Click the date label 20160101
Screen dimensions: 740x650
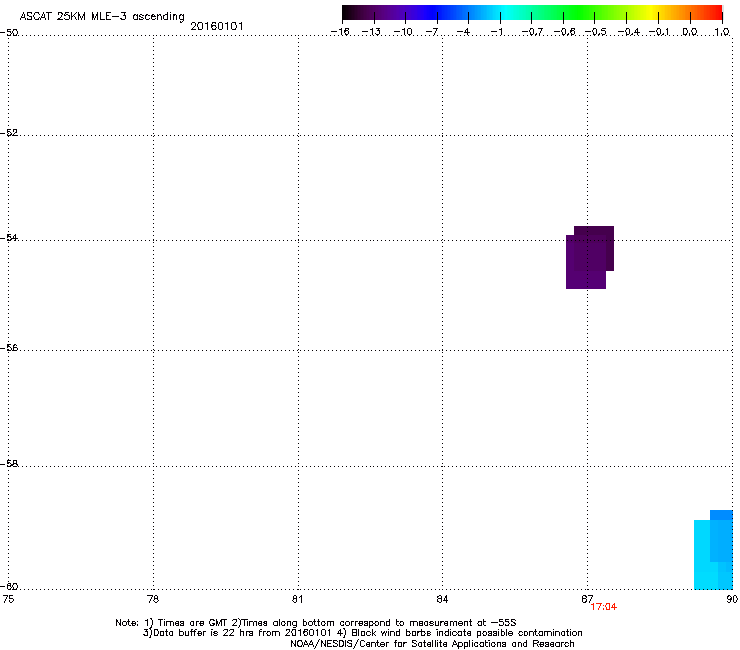[x=217, y=26]
